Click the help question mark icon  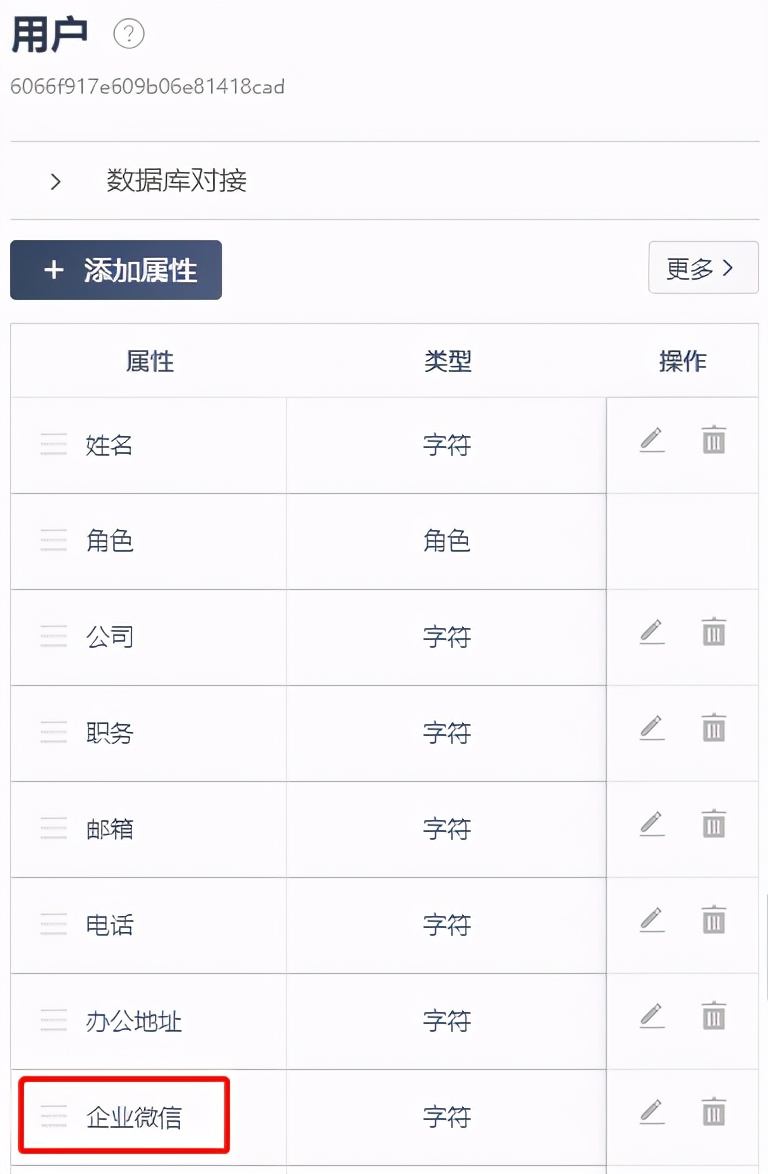point(129,34)
